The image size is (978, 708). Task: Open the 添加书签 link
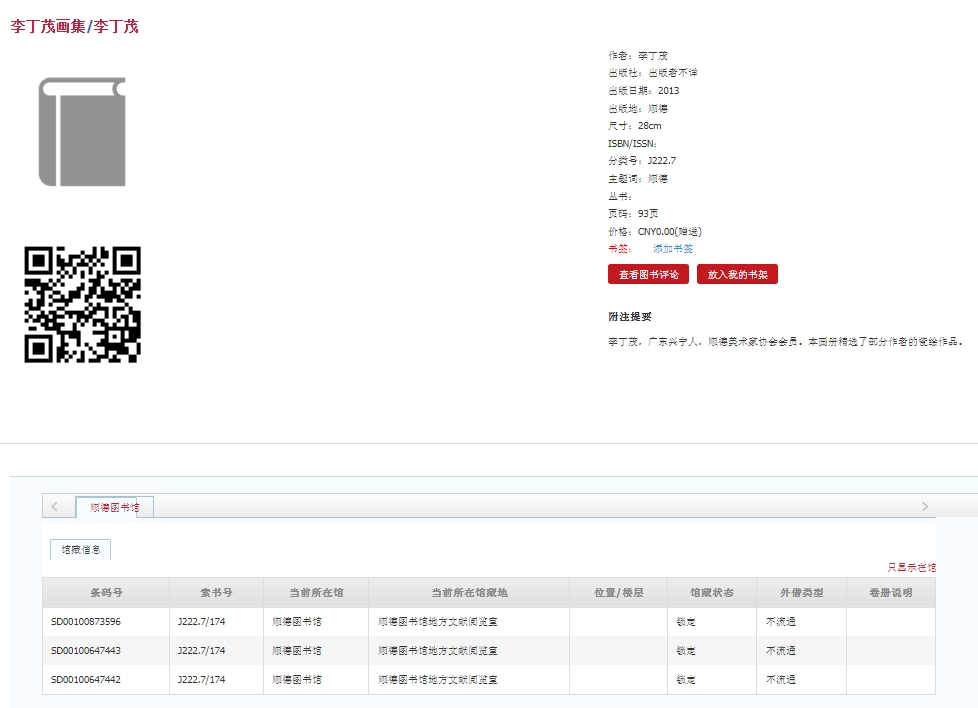(672, 249)
